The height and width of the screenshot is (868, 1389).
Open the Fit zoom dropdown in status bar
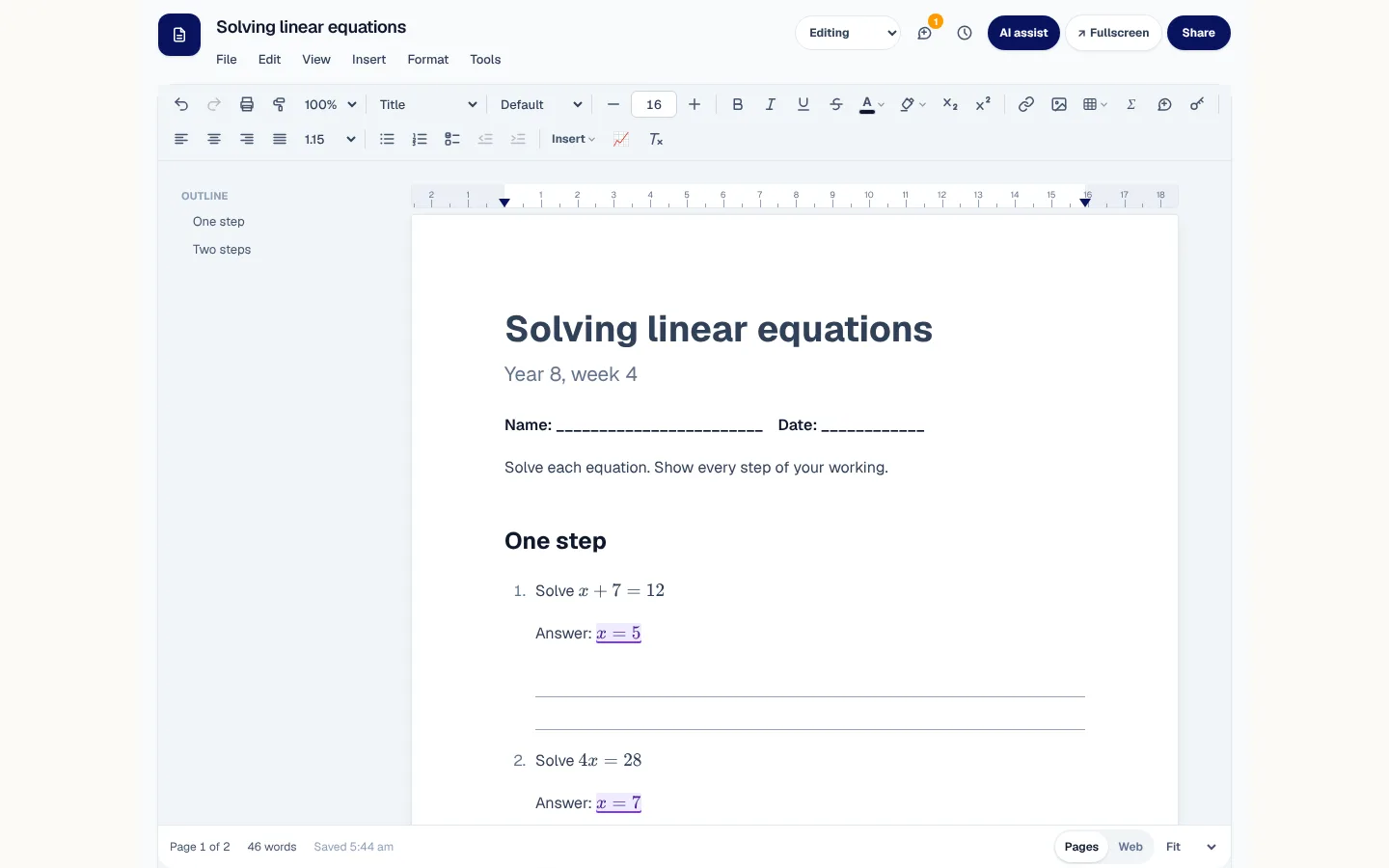tap(1190, 847)
